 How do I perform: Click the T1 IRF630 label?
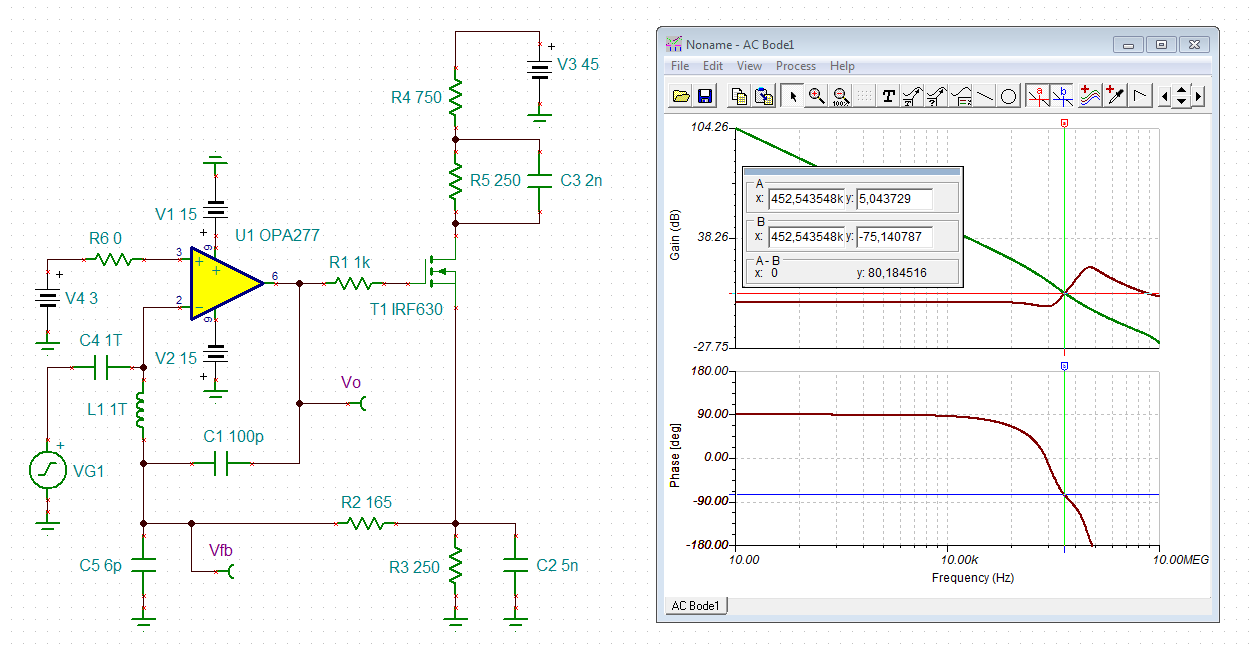[x=406, y=309]
